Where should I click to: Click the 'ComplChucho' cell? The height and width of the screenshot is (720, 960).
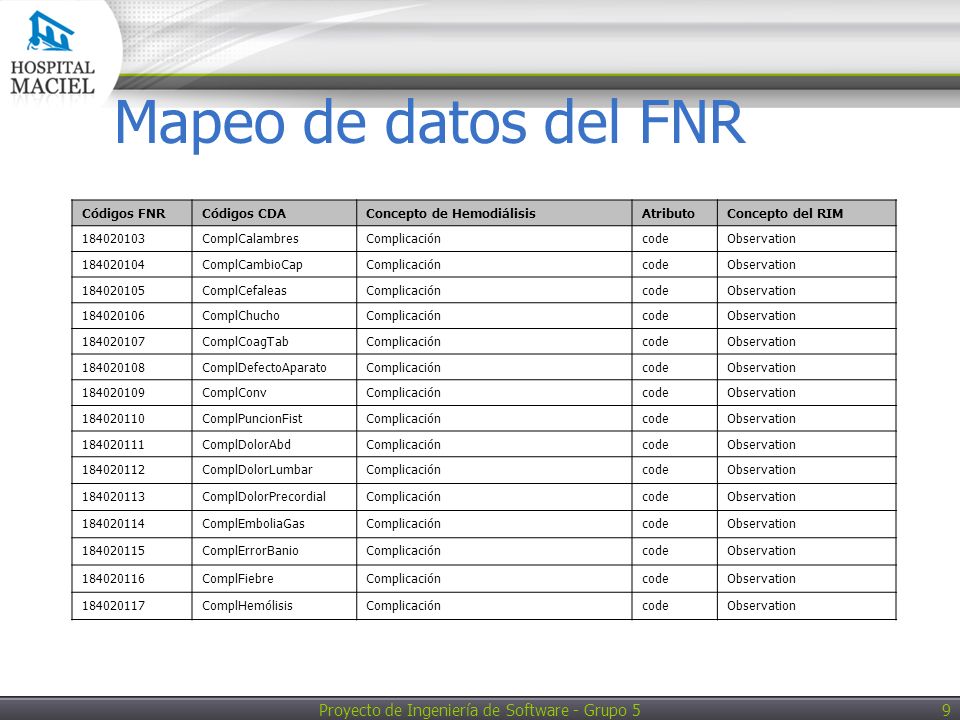(274, 316)
